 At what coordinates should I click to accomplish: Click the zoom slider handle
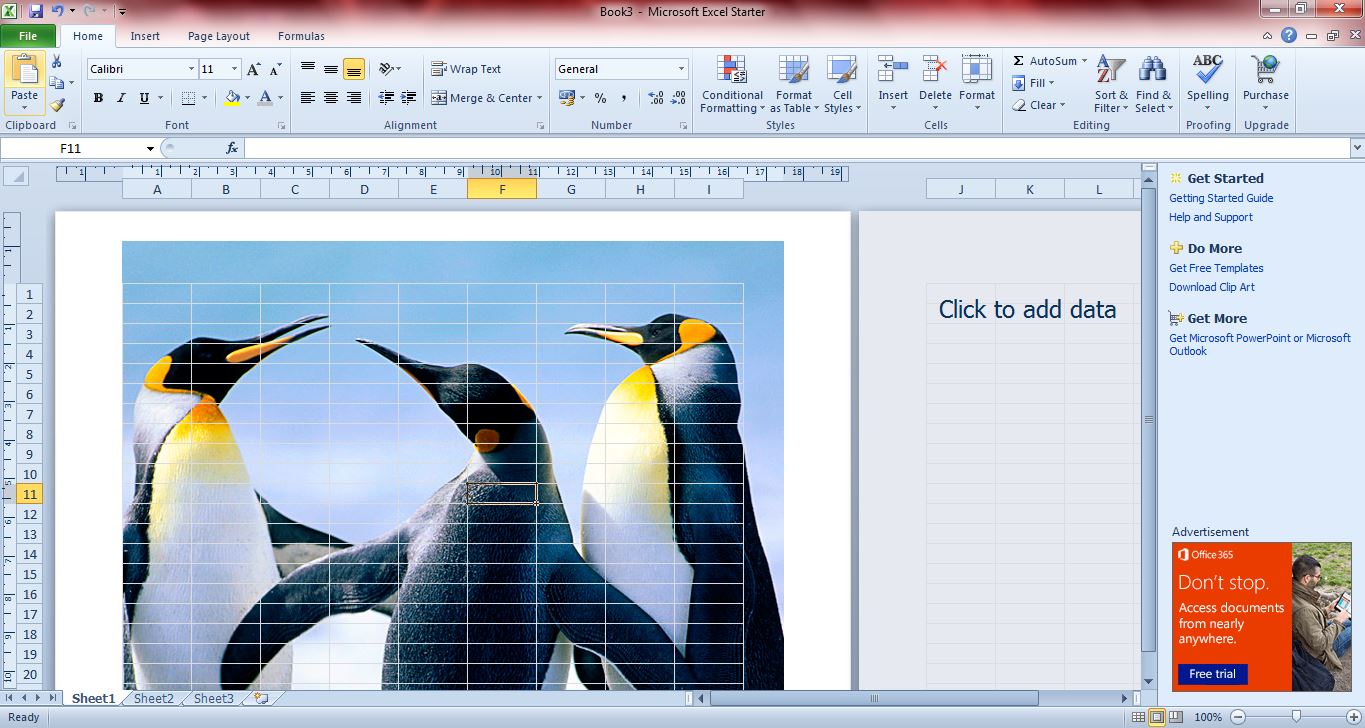[1296, 717]
